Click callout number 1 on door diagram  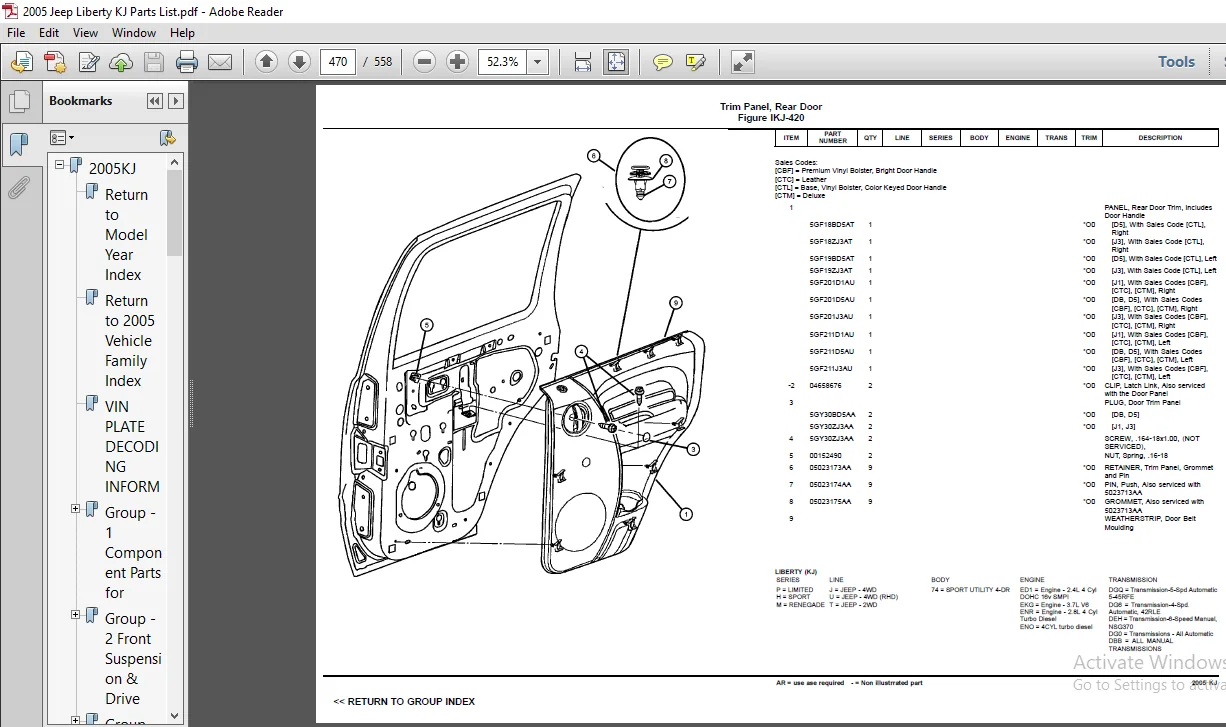[x=686, y=515]
